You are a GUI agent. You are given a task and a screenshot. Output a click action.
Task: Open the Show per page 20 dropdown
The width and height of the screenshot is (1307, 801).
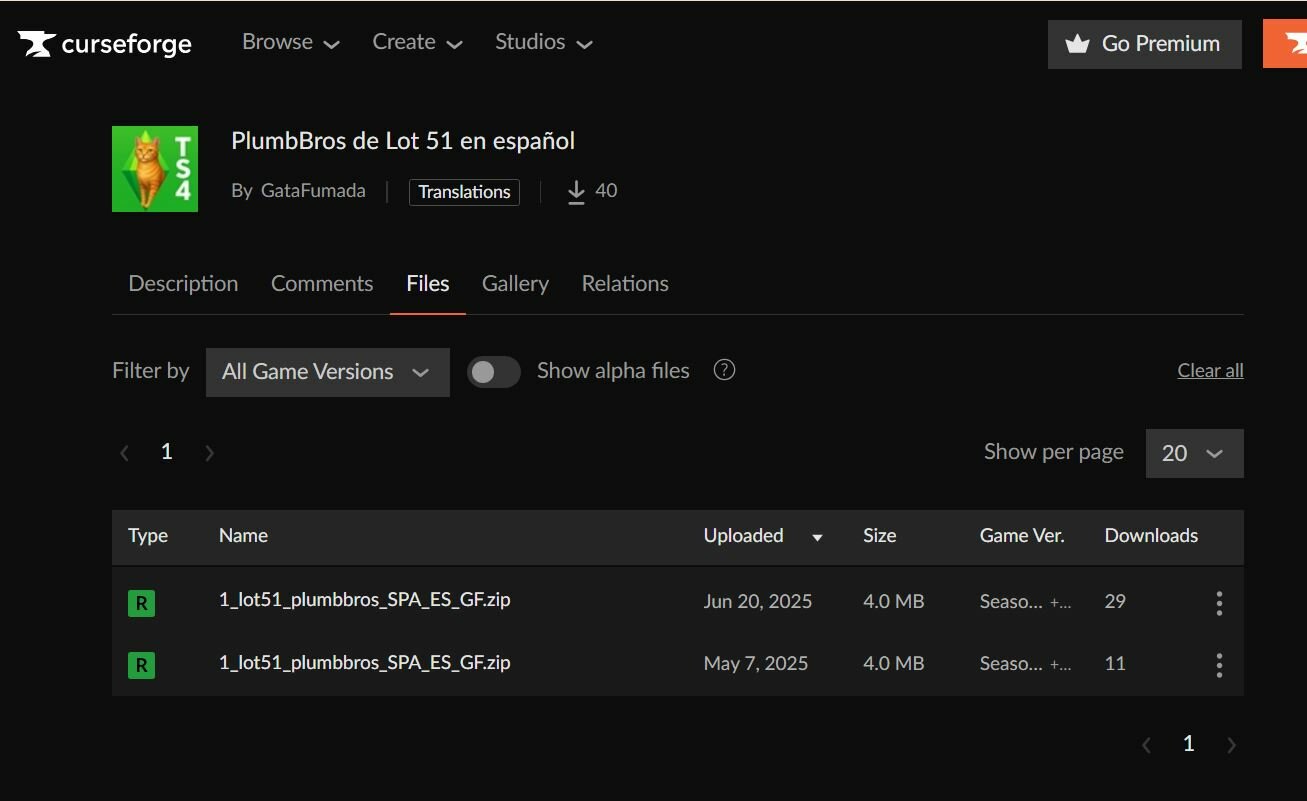pos(1194,453)
